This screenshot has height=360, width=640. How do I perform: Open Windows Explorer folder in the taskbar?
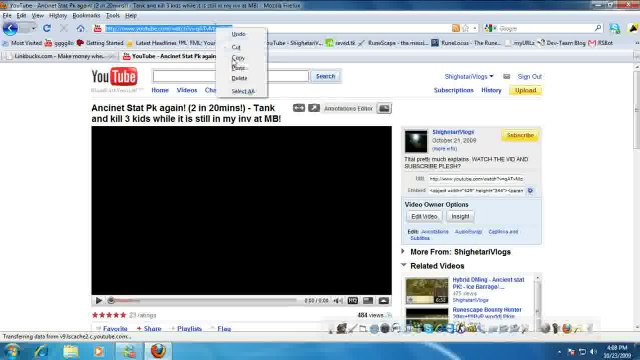70,351
